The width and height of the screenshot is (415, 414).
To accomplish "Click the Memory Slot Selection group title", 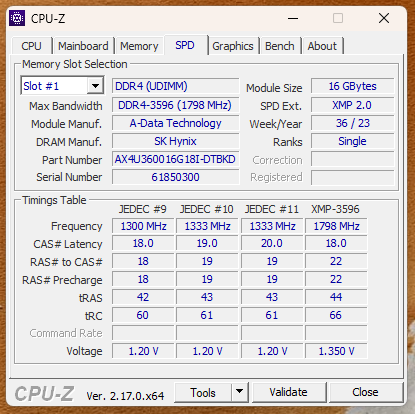I will click(75, 64).
